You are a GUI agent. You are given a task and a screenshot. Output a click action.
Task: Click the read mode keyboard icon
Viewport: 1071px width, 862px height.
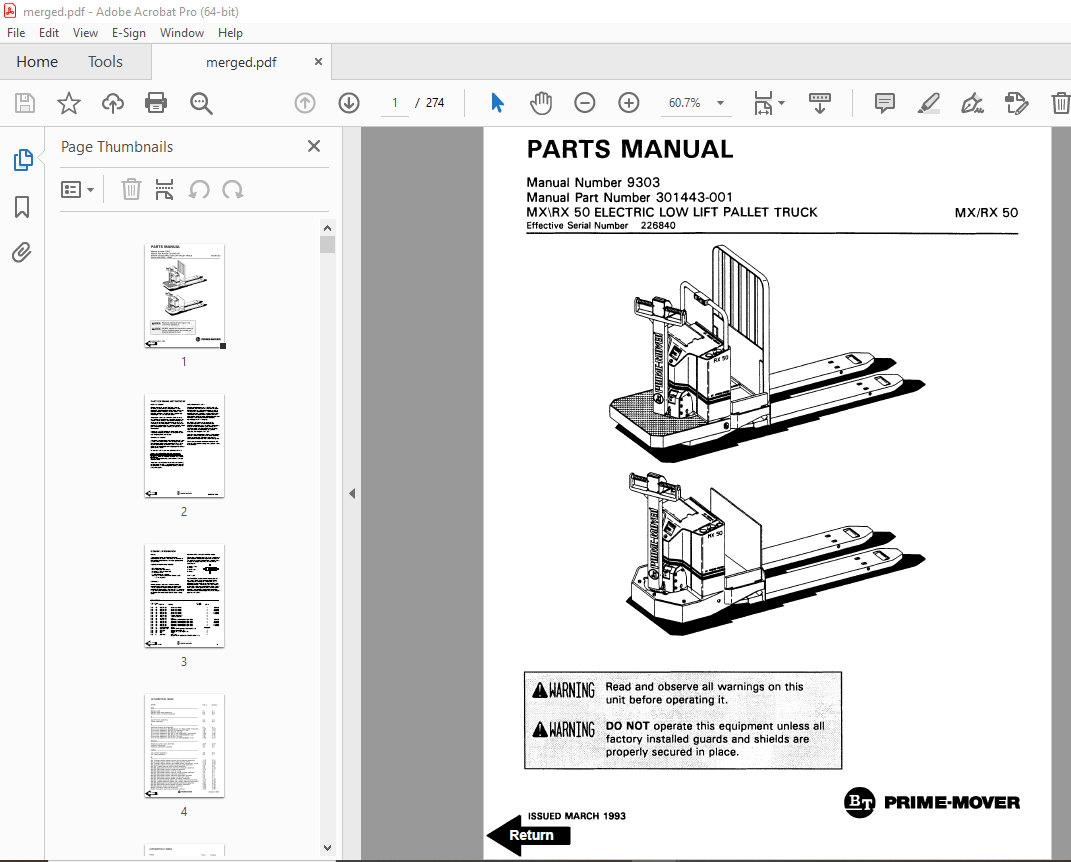point(820,103)
